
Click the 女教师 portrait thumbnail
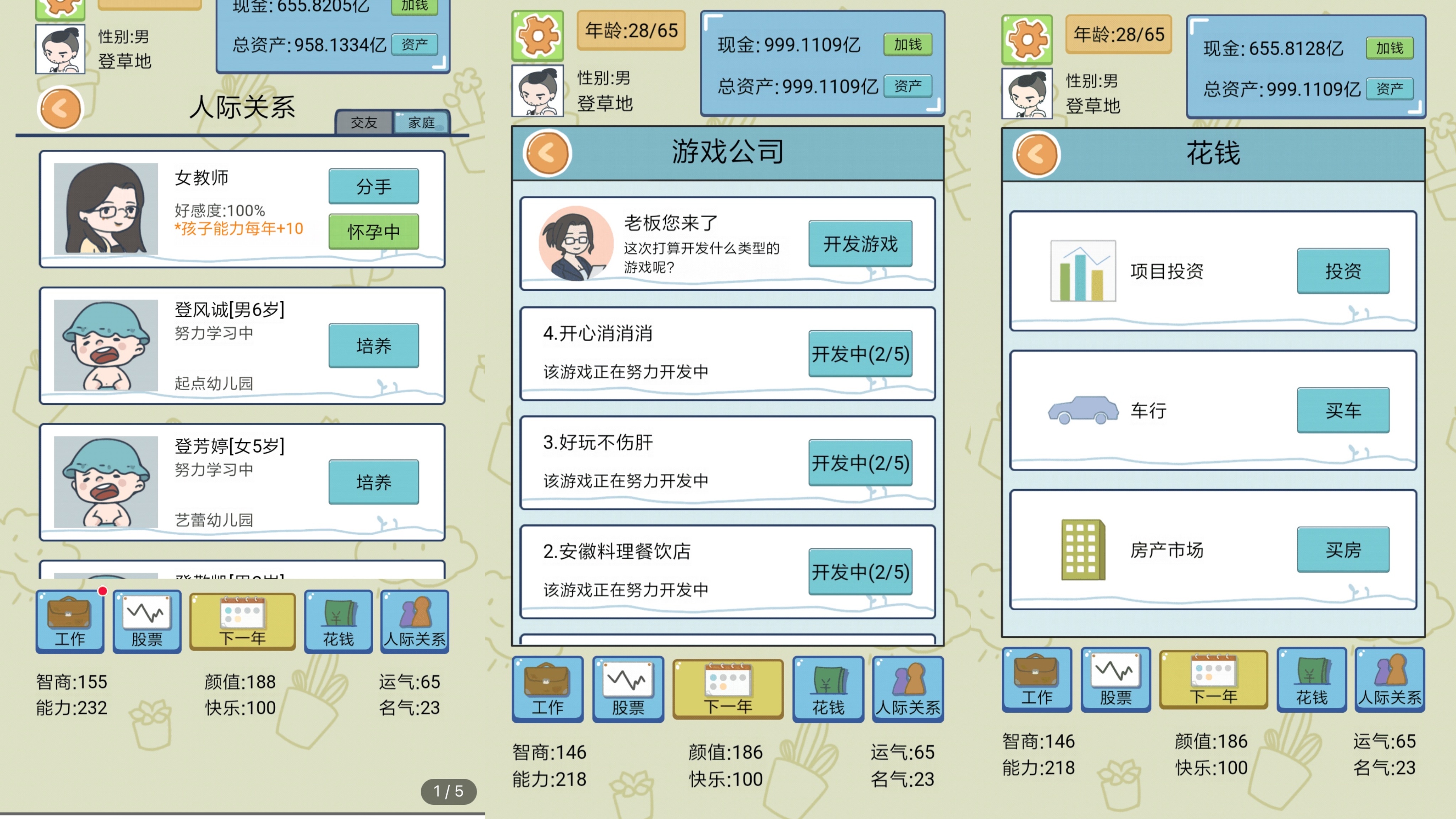point(106,209)
